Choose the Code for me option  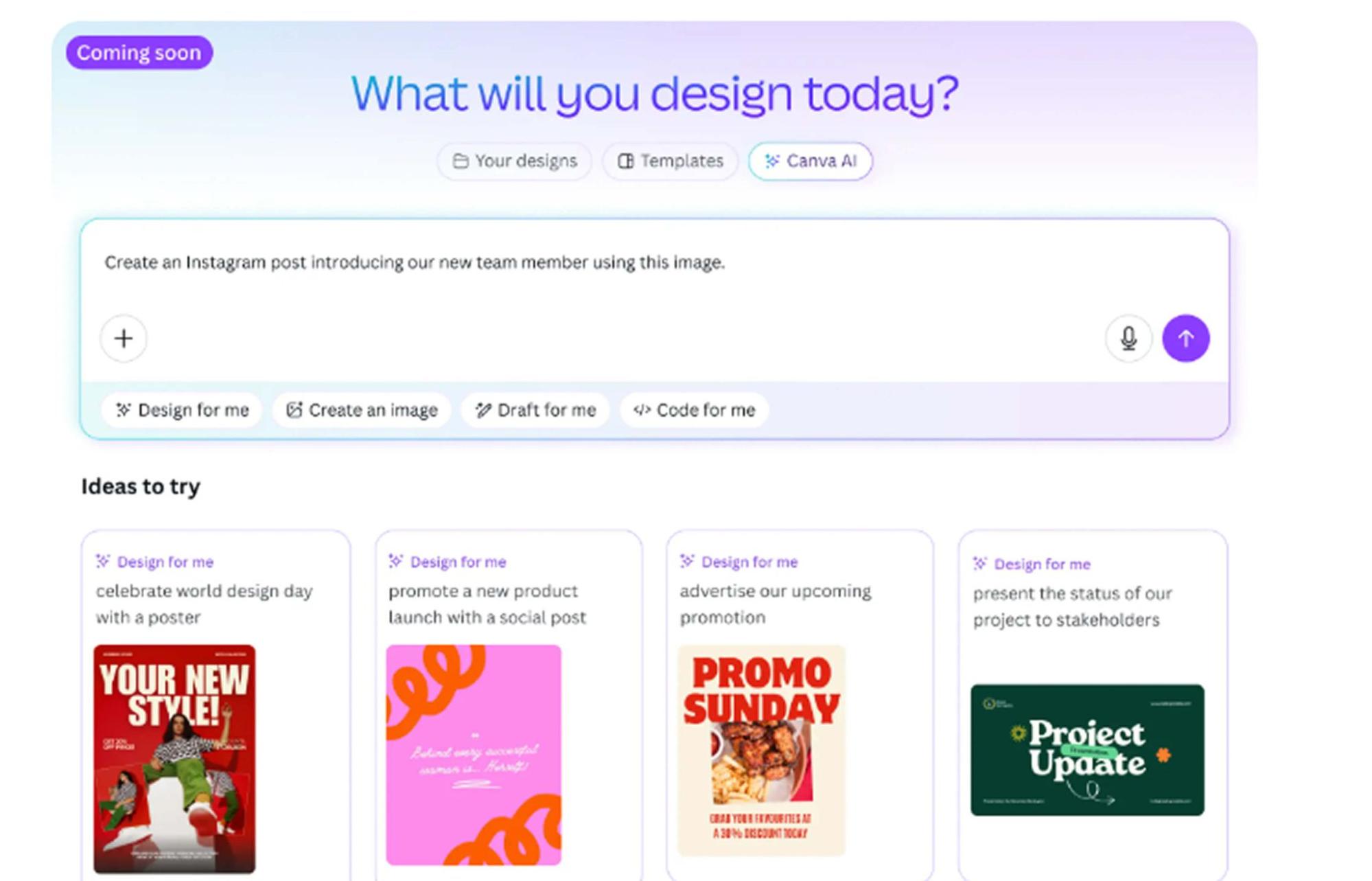694,410
